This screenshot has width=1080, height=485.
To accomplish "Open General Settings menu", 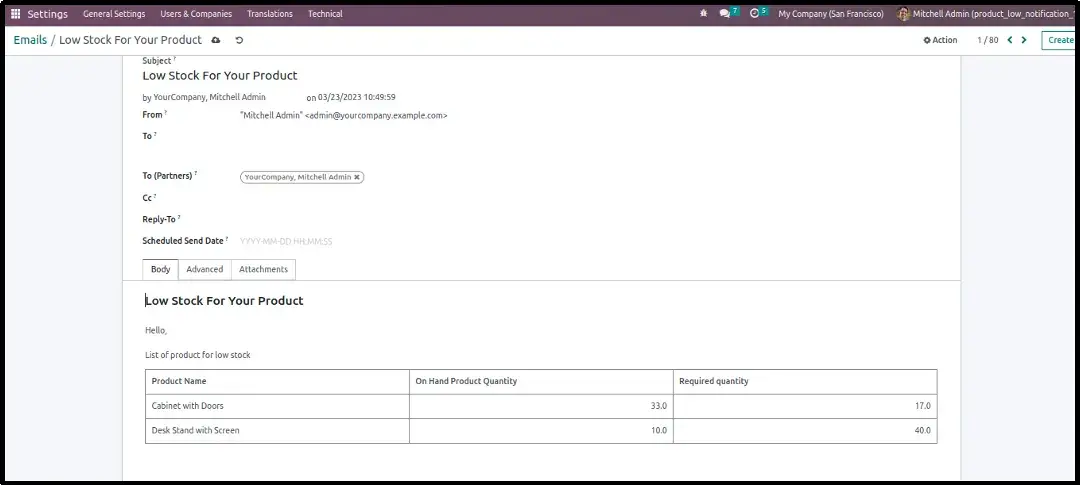I will click(114, 14).
